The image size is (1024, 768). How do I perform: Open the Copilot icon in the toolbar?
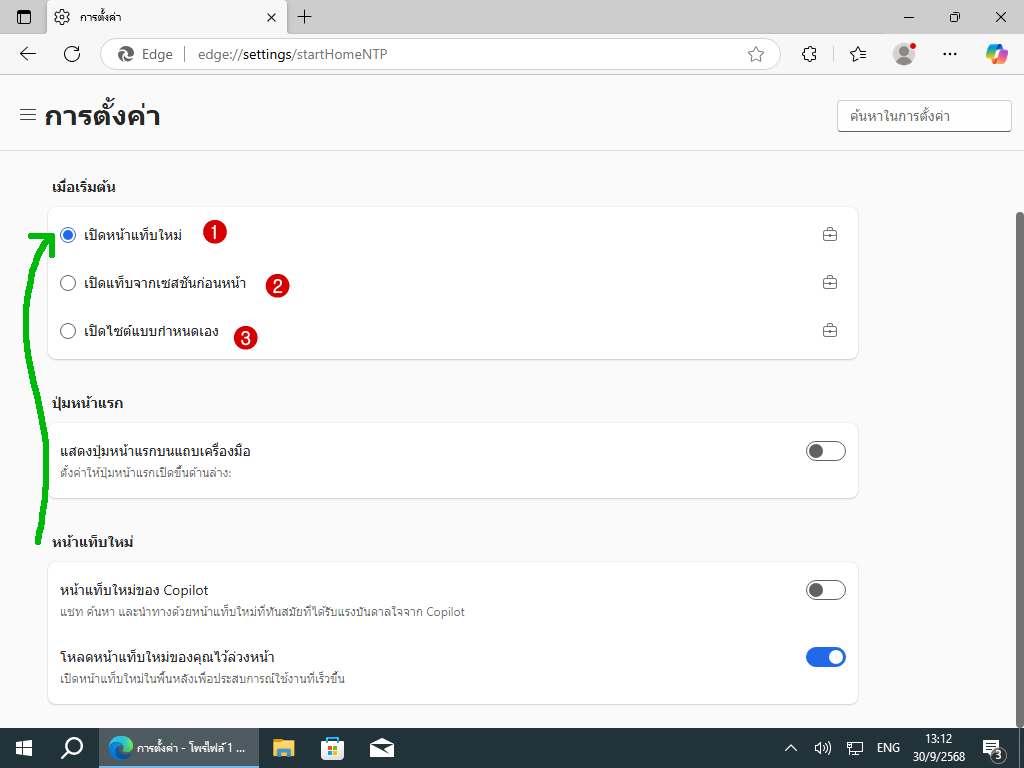996,54
